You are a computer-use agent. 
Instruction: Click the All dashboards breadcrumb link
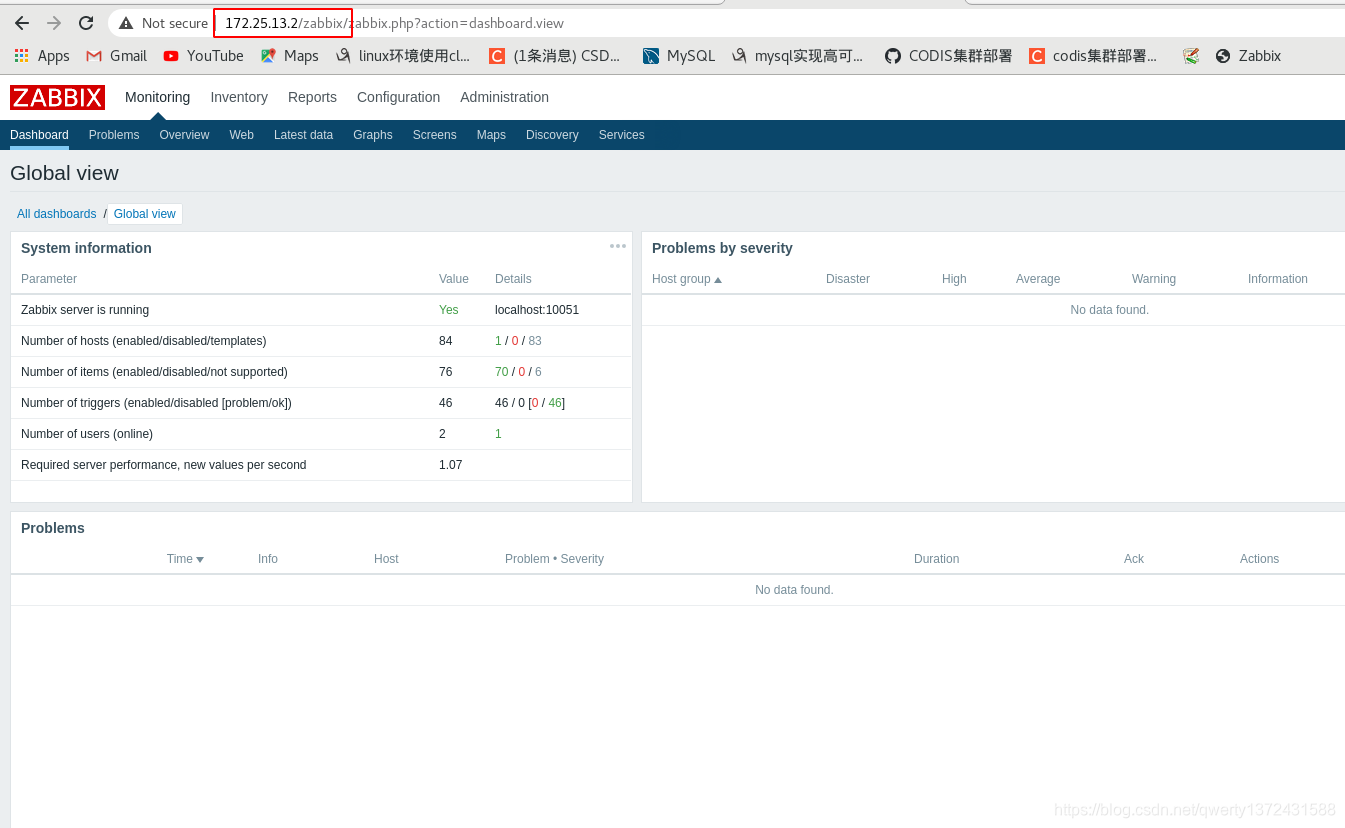[56, 214]
